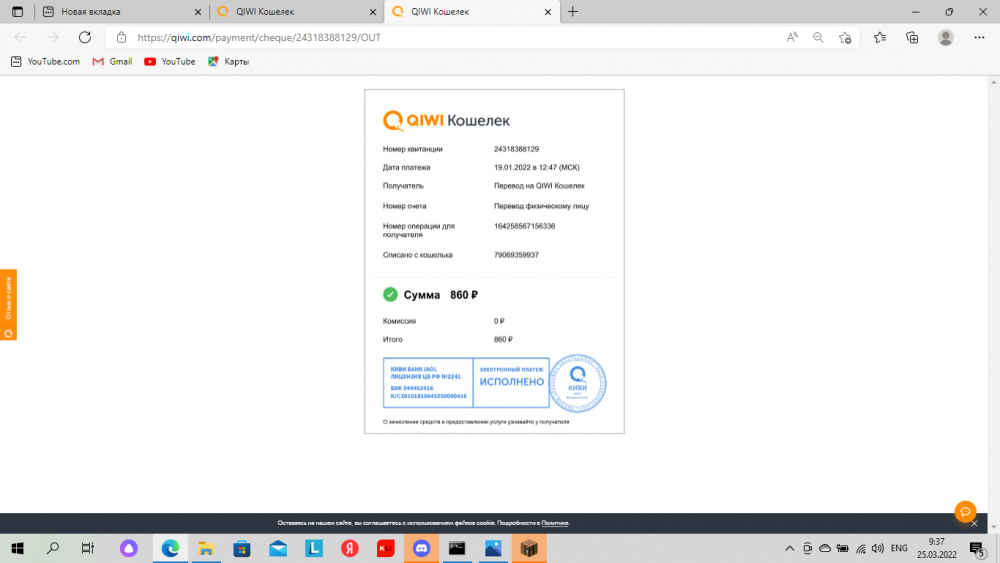This screenshot has width=1000, height=563.
Task: Follow the cookie Политике link
Action: (555, 523)
